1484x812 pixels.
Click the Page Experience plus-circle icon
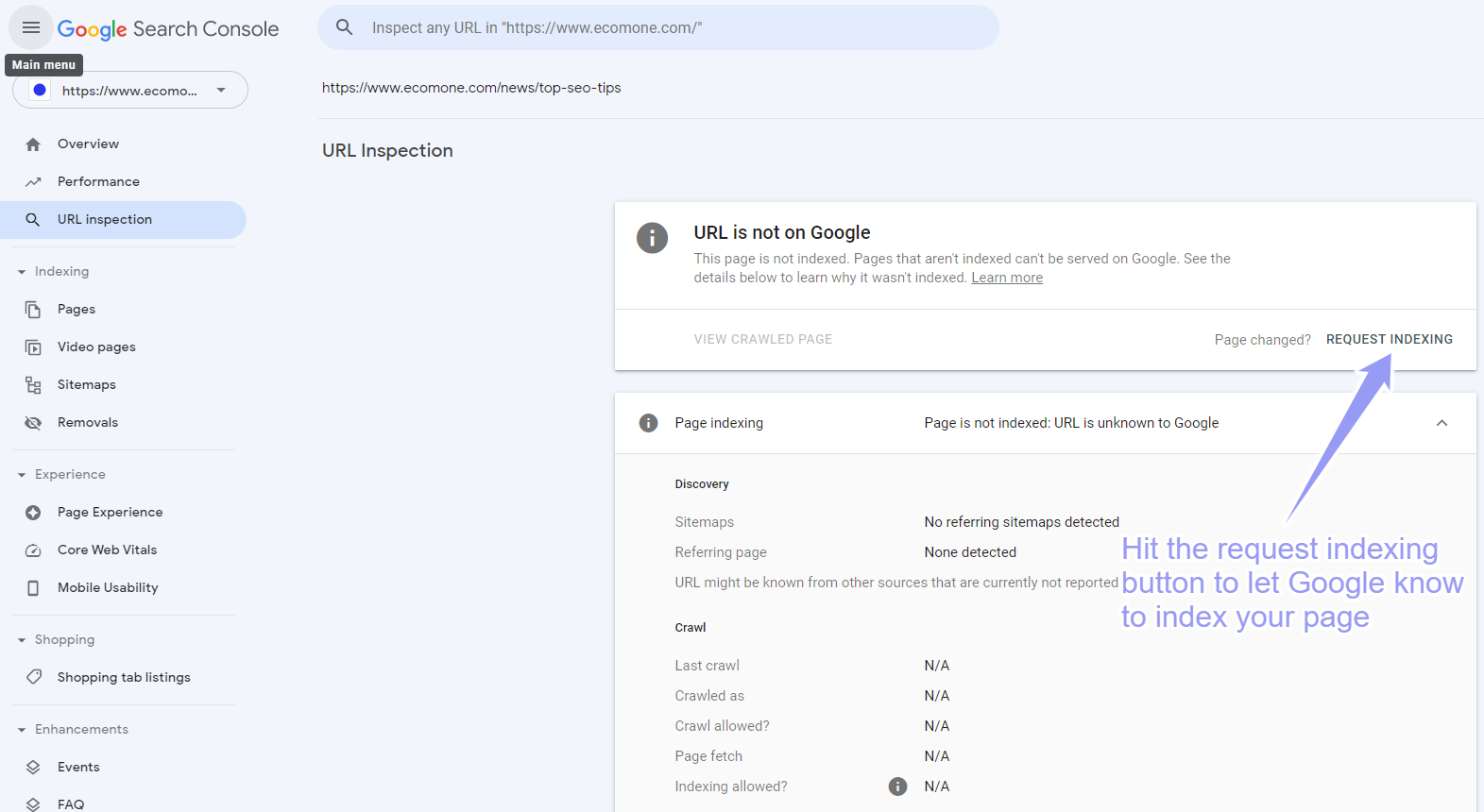[x=33, y=513]
